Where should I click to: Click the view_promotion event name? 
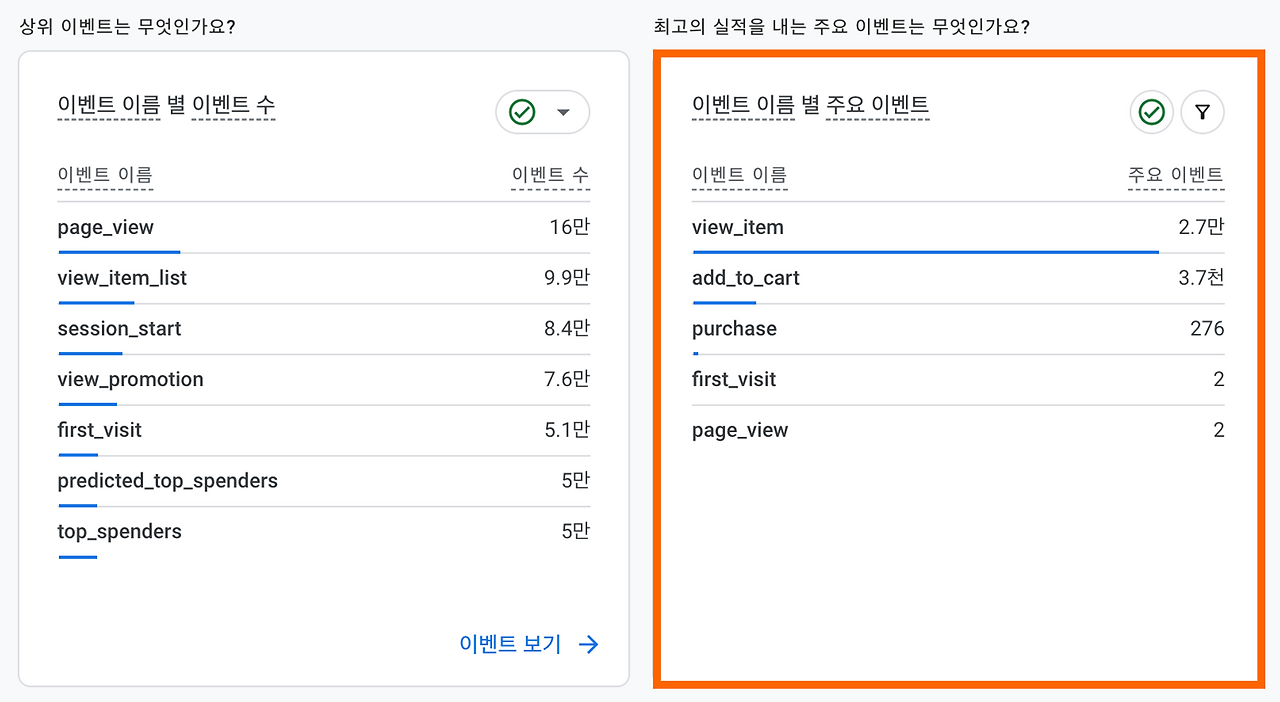(x=130, y=379)
